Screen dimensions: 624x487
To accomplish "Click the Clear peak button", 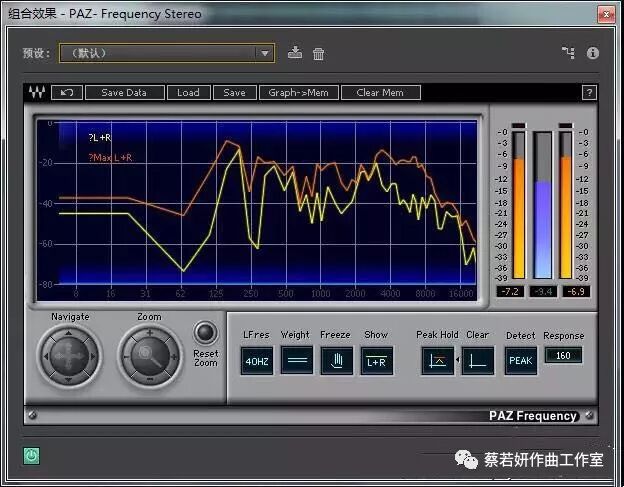I will [x=478, y=361].
